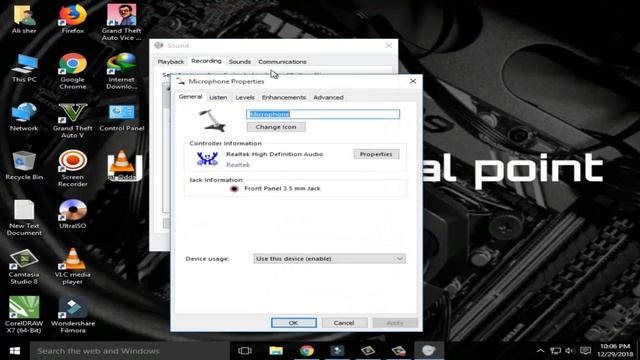640x360 pixels.
Task: Launch Grand Theft Auto V shortcut
Action: click(73, 120)
